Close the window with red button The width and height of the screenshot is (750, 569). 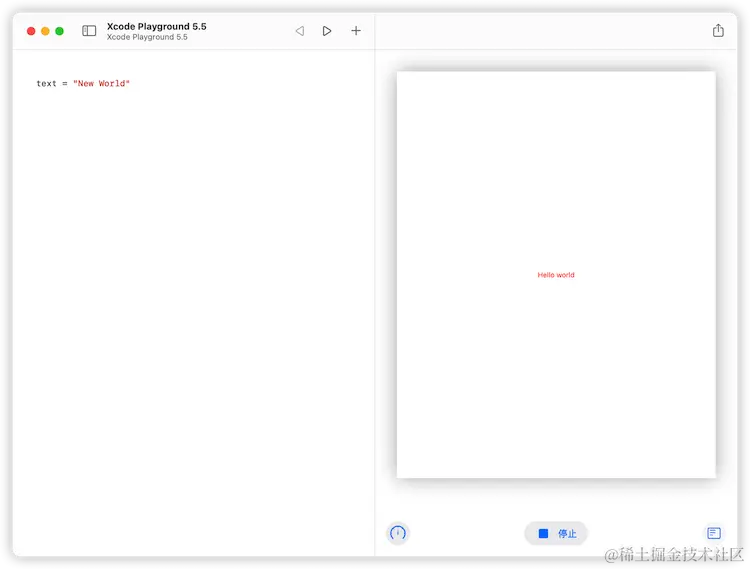pyautogui.click(x=31, y=31)
